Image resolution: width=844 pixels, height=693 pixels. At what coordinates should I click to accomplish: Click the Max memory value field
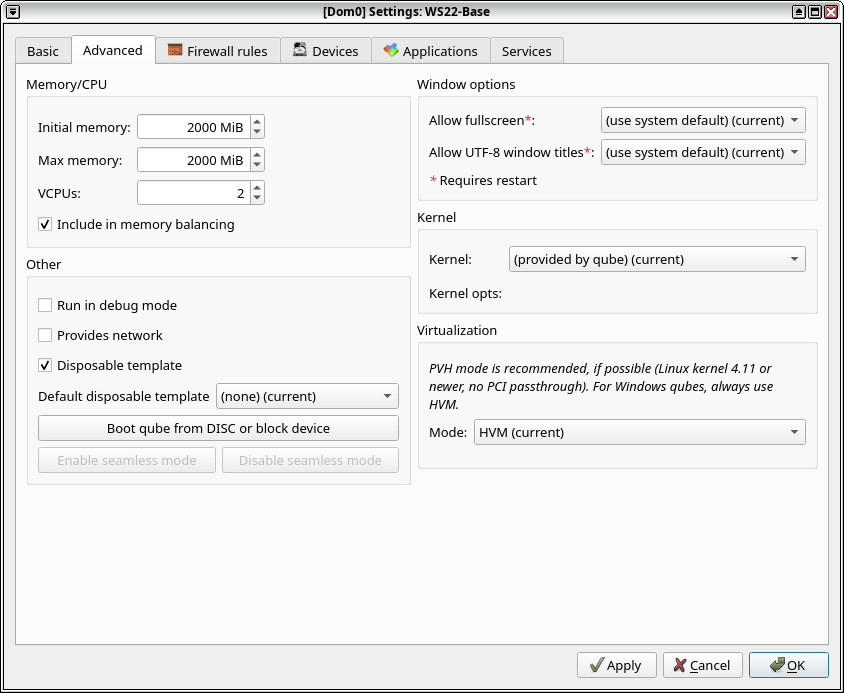coord(194,160)
